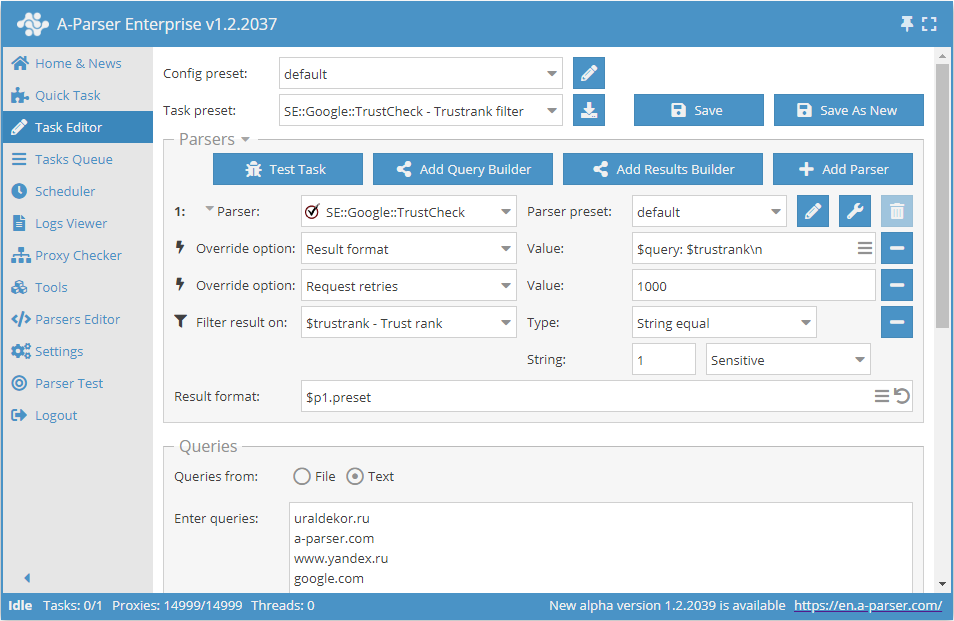Toggle fullscreen icon in title bar
The height and width of the screenshot is (621, 954).
[930, 23]
